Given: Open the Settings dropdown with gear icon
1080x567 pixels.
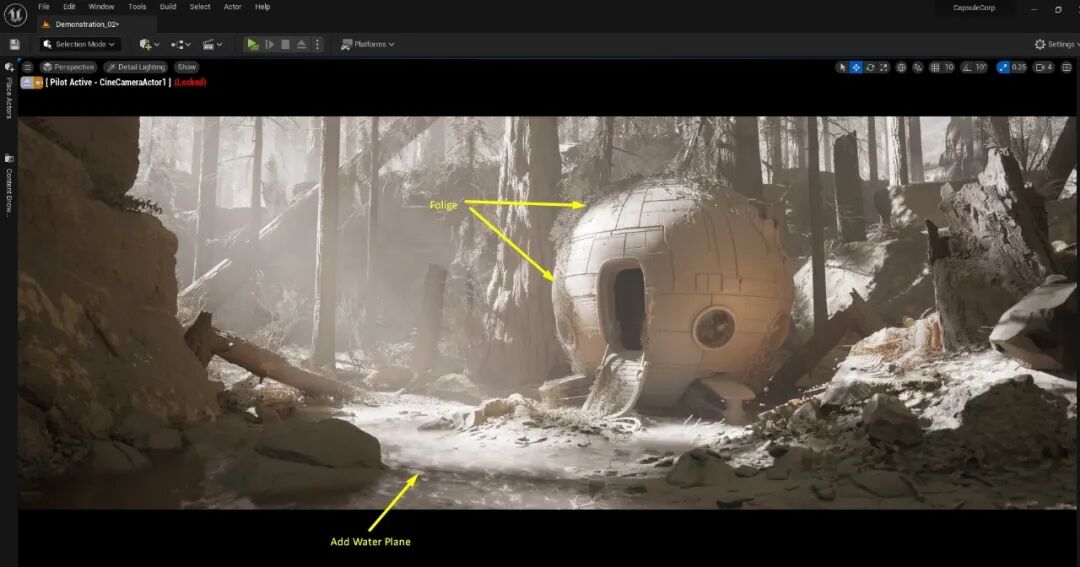Looking at the screenshot, I should (1057, 44).
